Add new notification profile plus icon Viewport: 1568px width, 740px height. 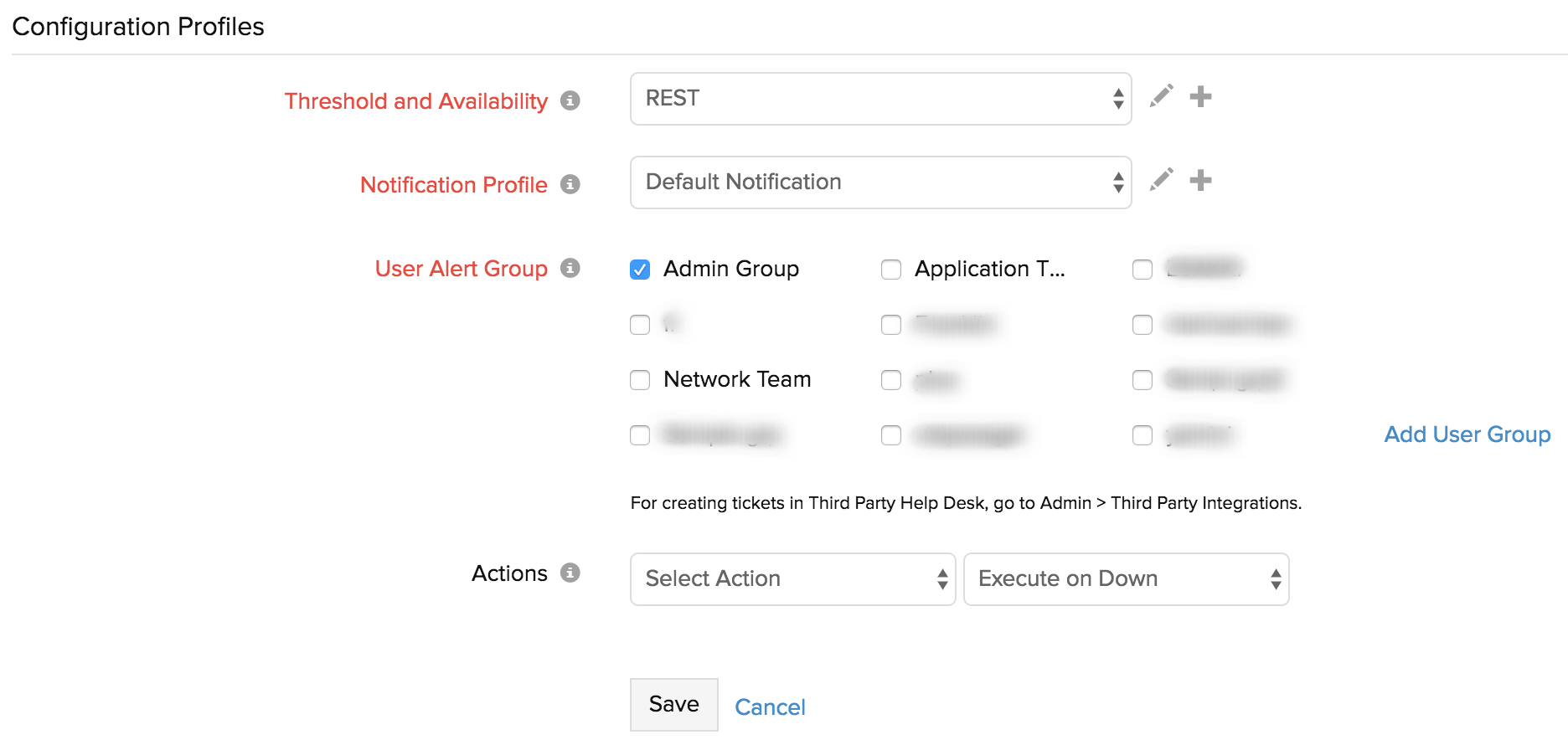[x=1200, y=180]
